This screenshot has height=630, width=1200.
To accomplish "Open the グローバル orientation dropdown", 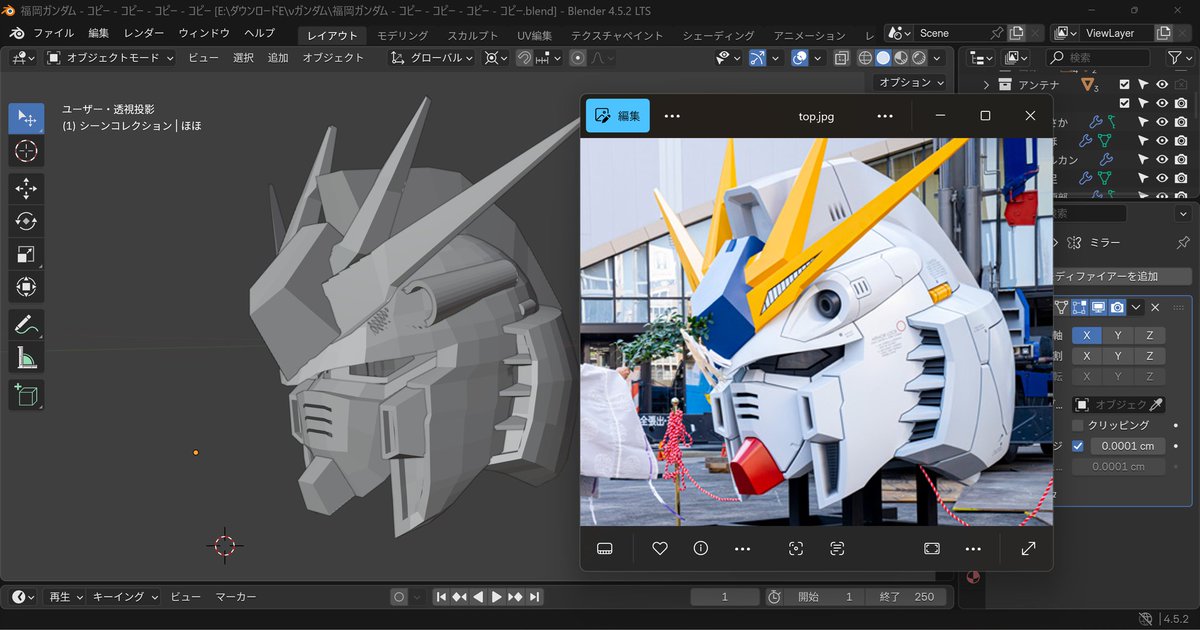I will click(431, 58).
